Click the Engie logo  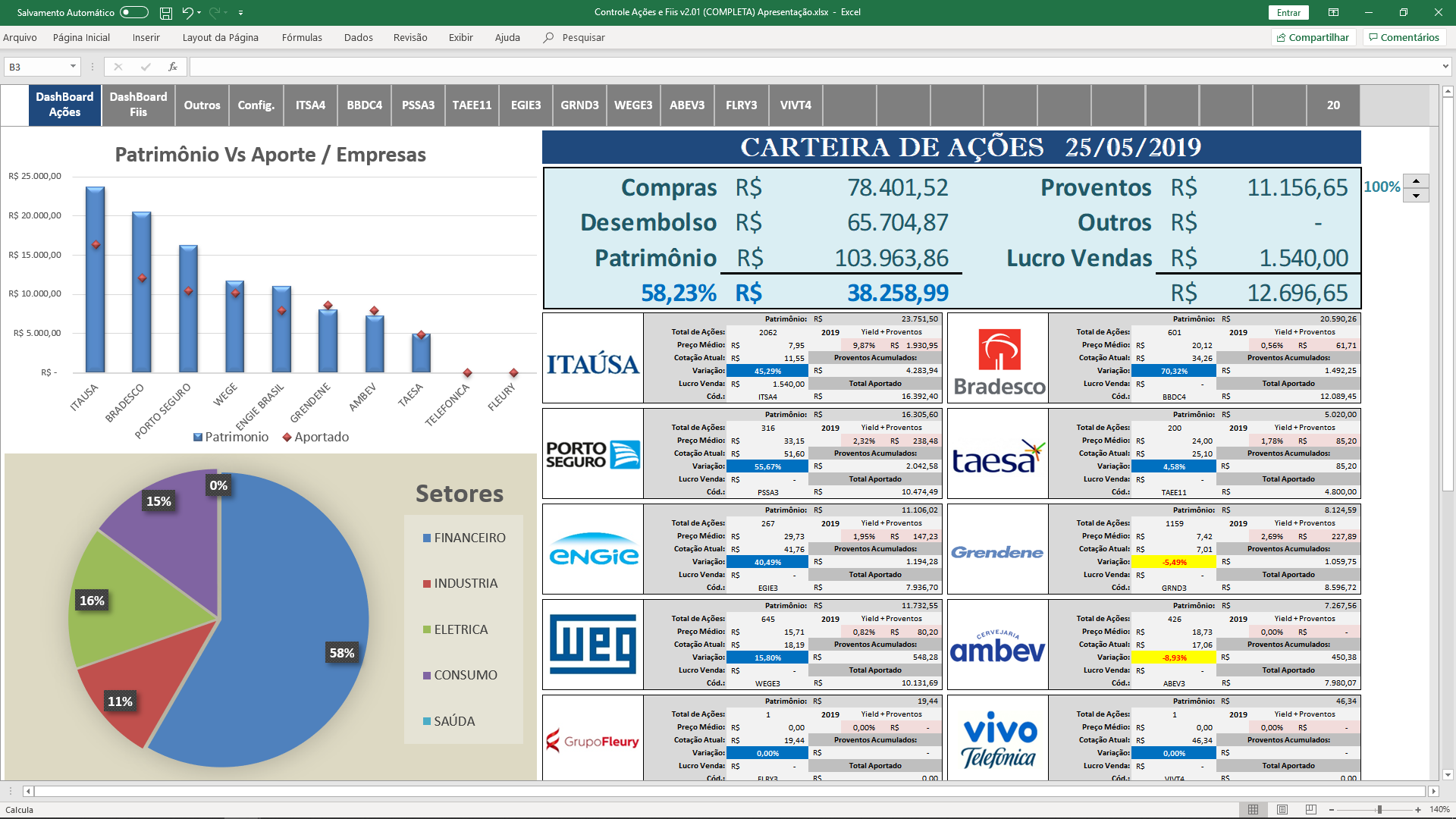point(594,550)
